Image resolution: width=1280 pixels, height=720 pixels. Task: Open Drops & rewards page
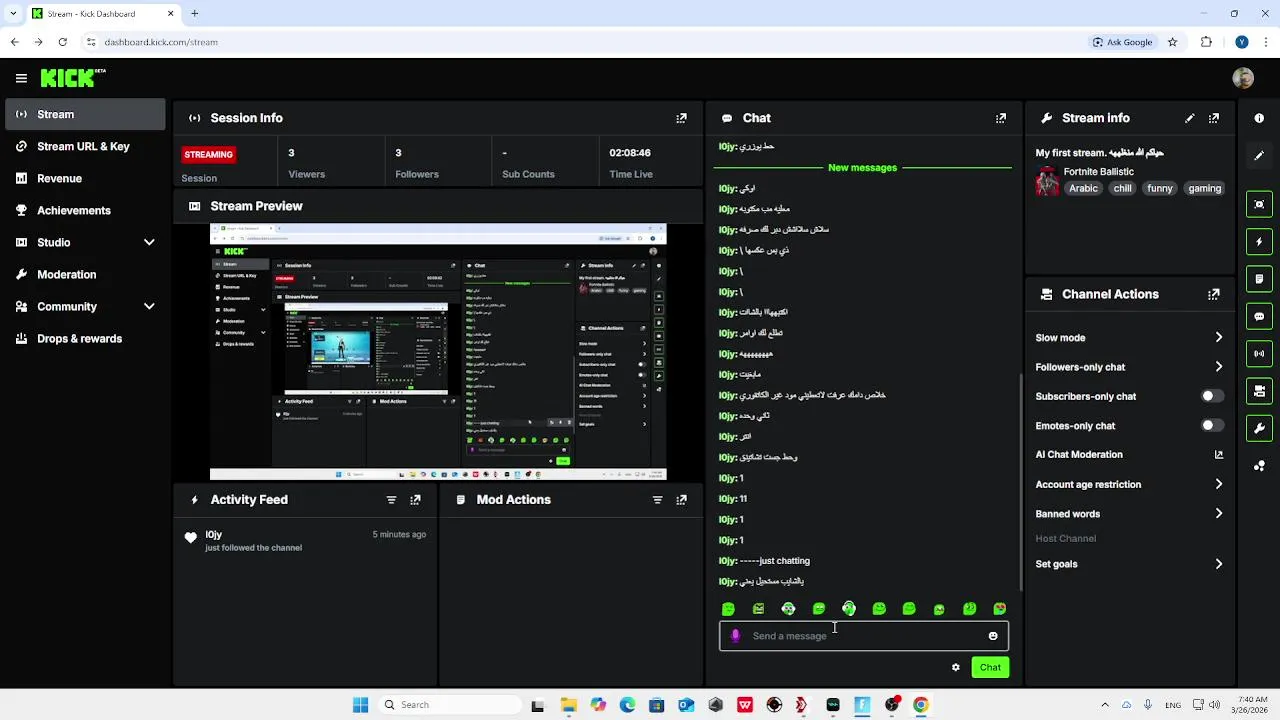(85, 338)
